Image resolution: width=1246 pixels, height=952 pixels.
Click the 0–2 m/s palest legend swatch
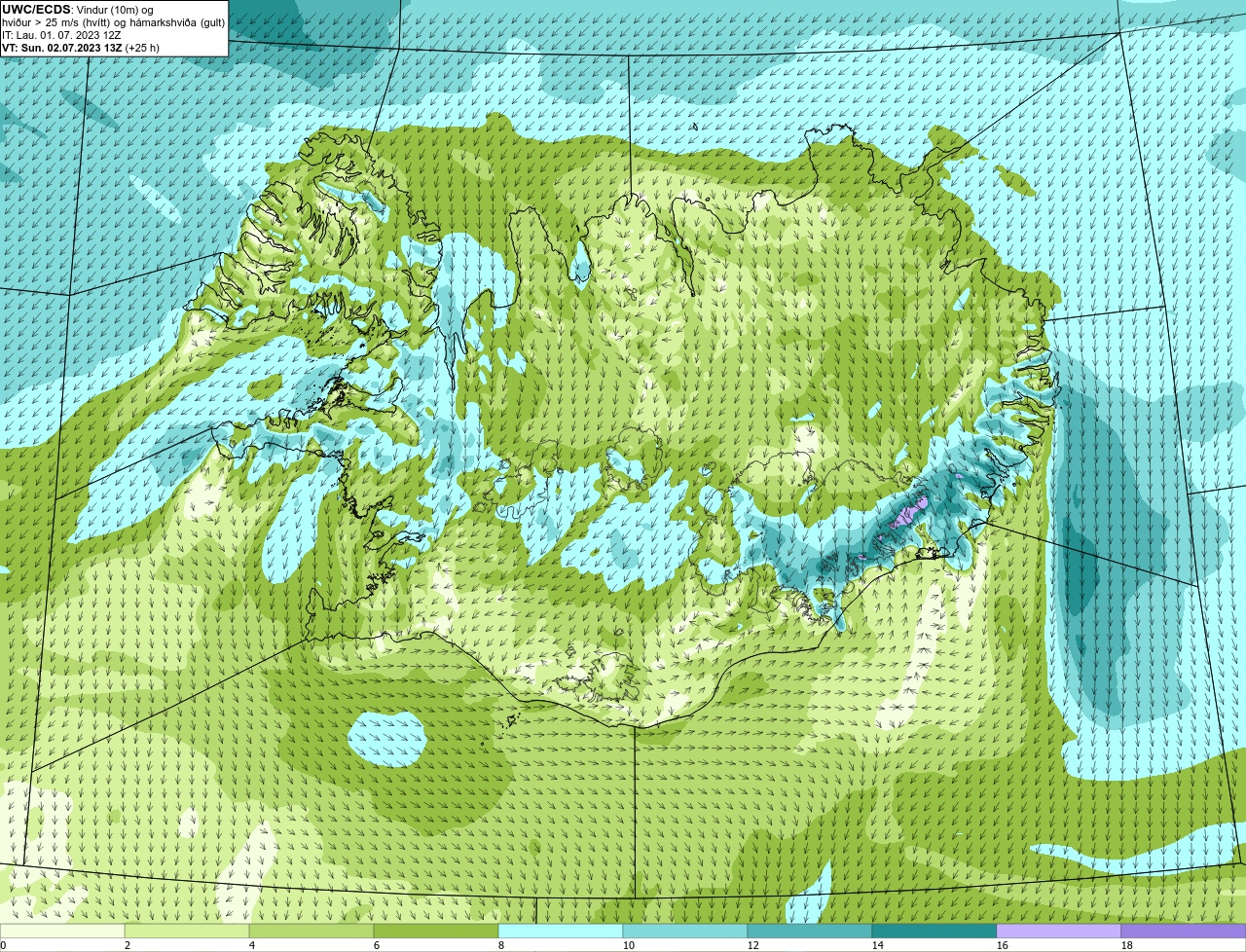pos(62,932)
